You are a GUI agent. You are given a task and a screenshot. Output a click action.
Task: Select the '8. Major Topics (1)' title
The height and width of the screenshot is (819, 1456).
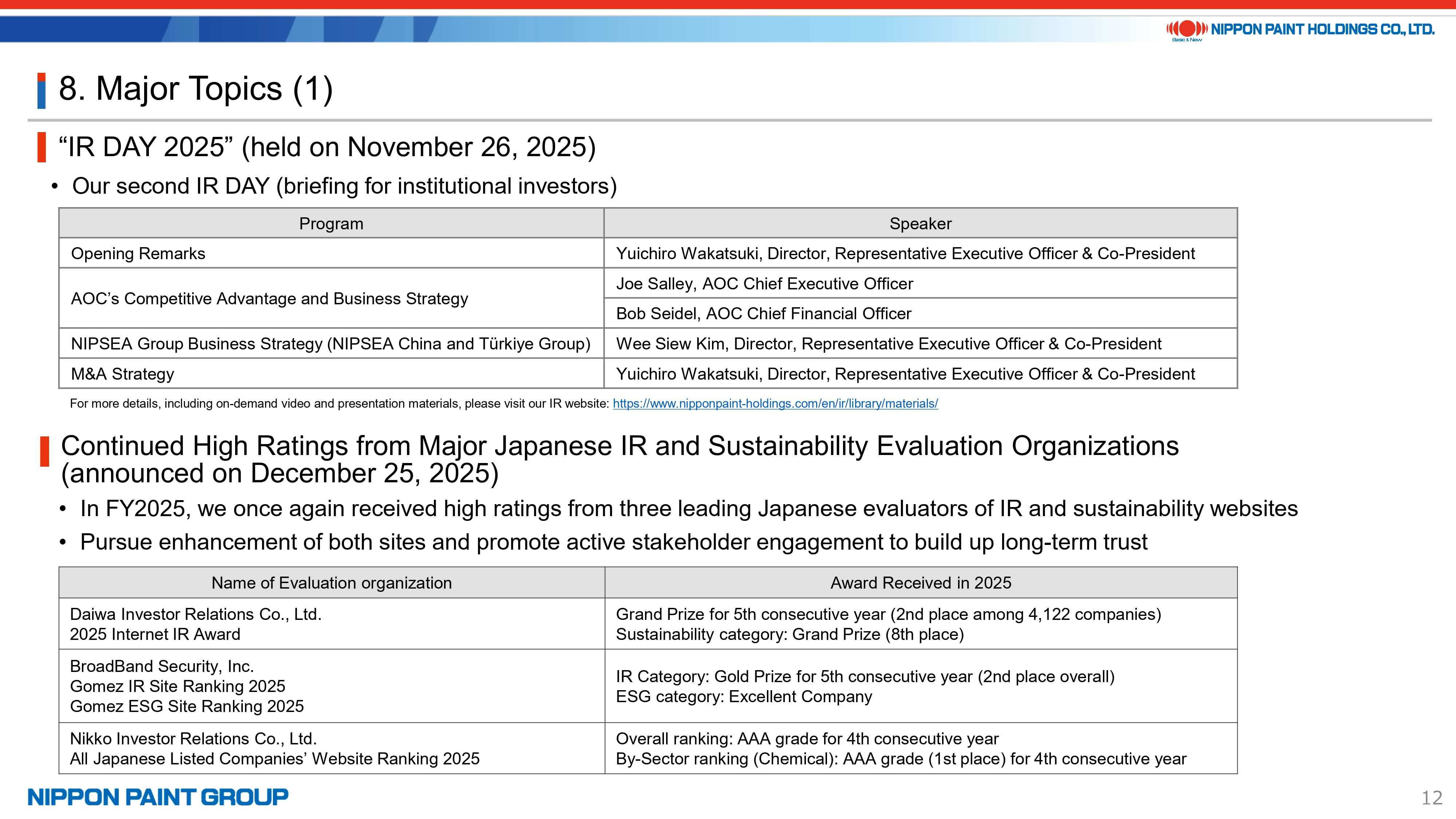195,89
